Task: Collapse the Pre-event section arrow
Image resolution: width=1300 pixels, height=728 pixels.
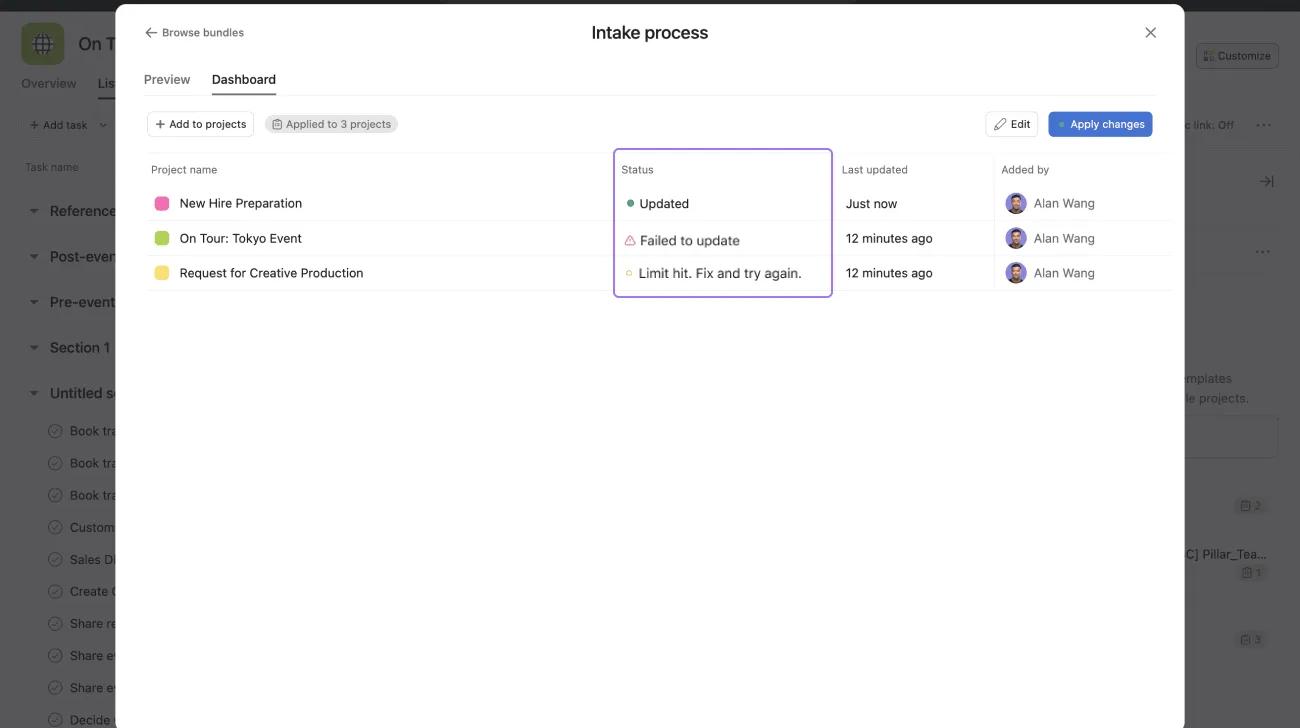Action: point(34,302)
